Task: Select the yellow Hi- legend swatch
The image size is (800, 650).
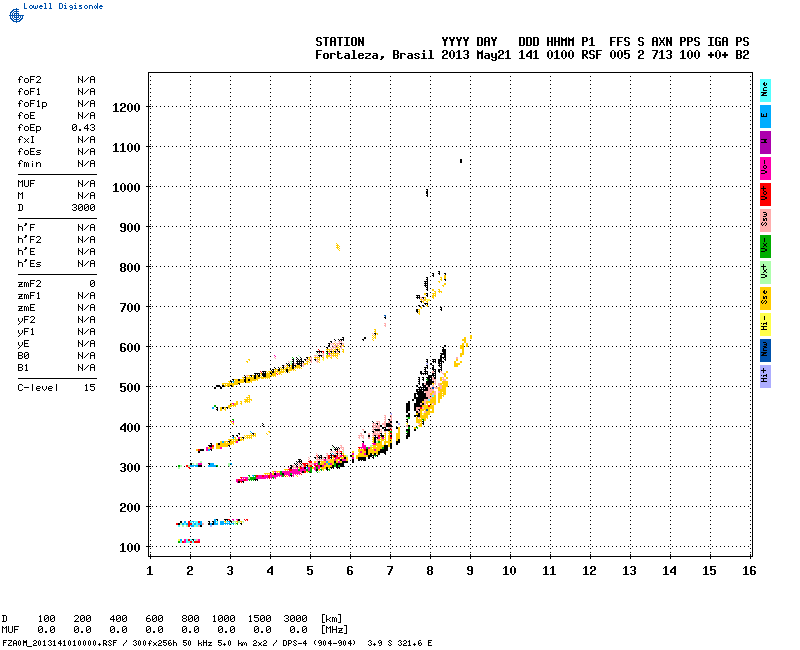Action: coord(765,324)
